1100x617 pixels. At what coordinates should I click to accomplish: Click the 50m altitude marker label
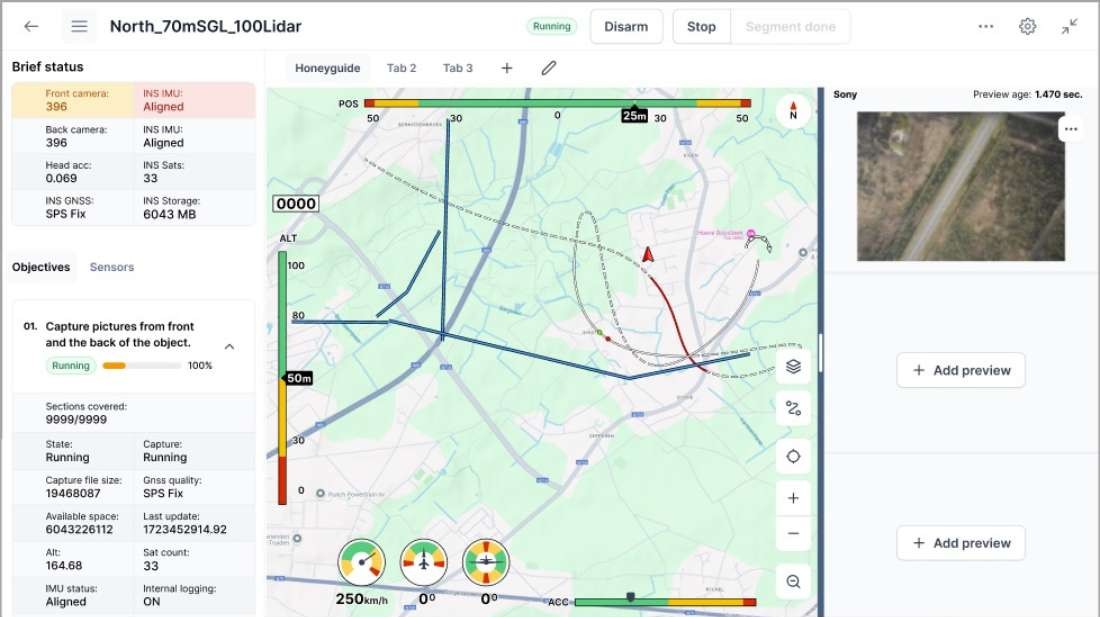pyautogui.click(x=298, y=378)
